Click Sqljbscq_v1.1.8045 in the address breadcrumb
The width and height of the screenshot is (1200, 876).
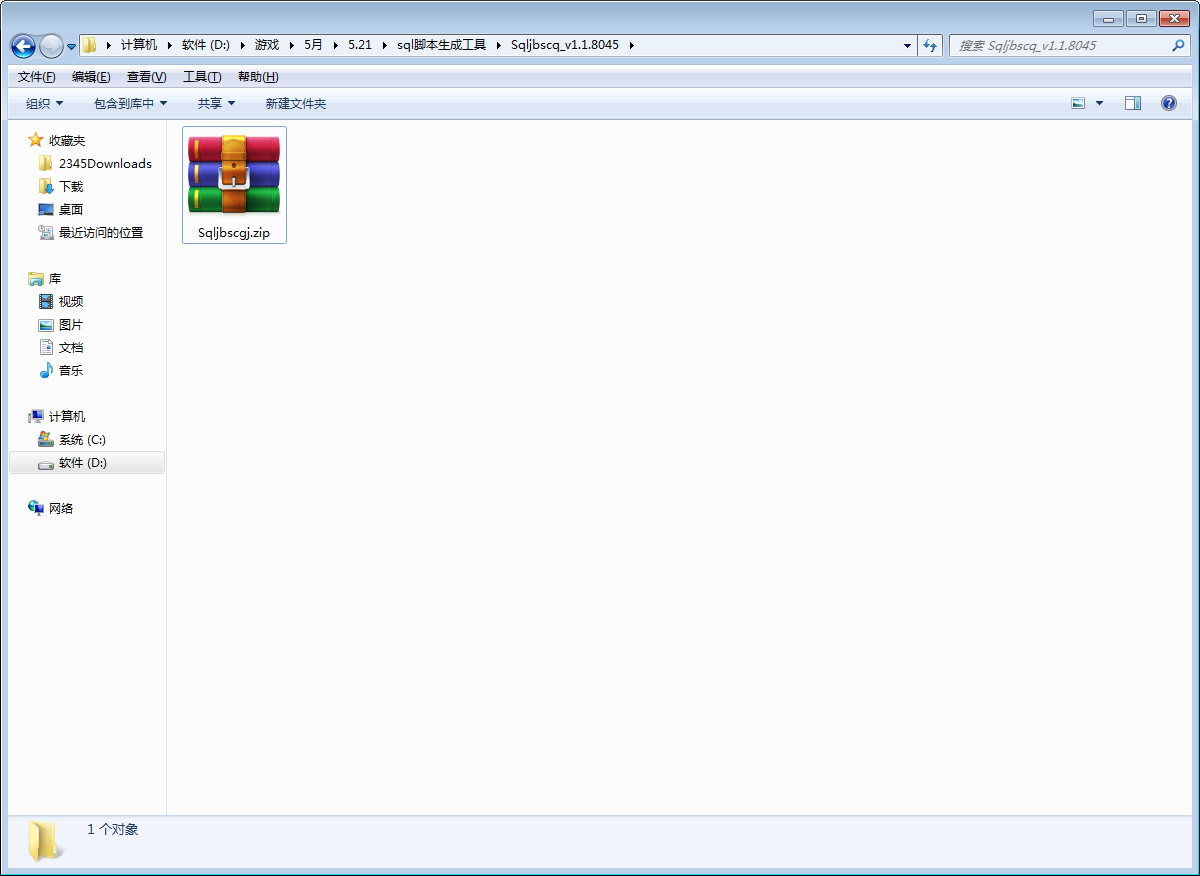point(564,45)
